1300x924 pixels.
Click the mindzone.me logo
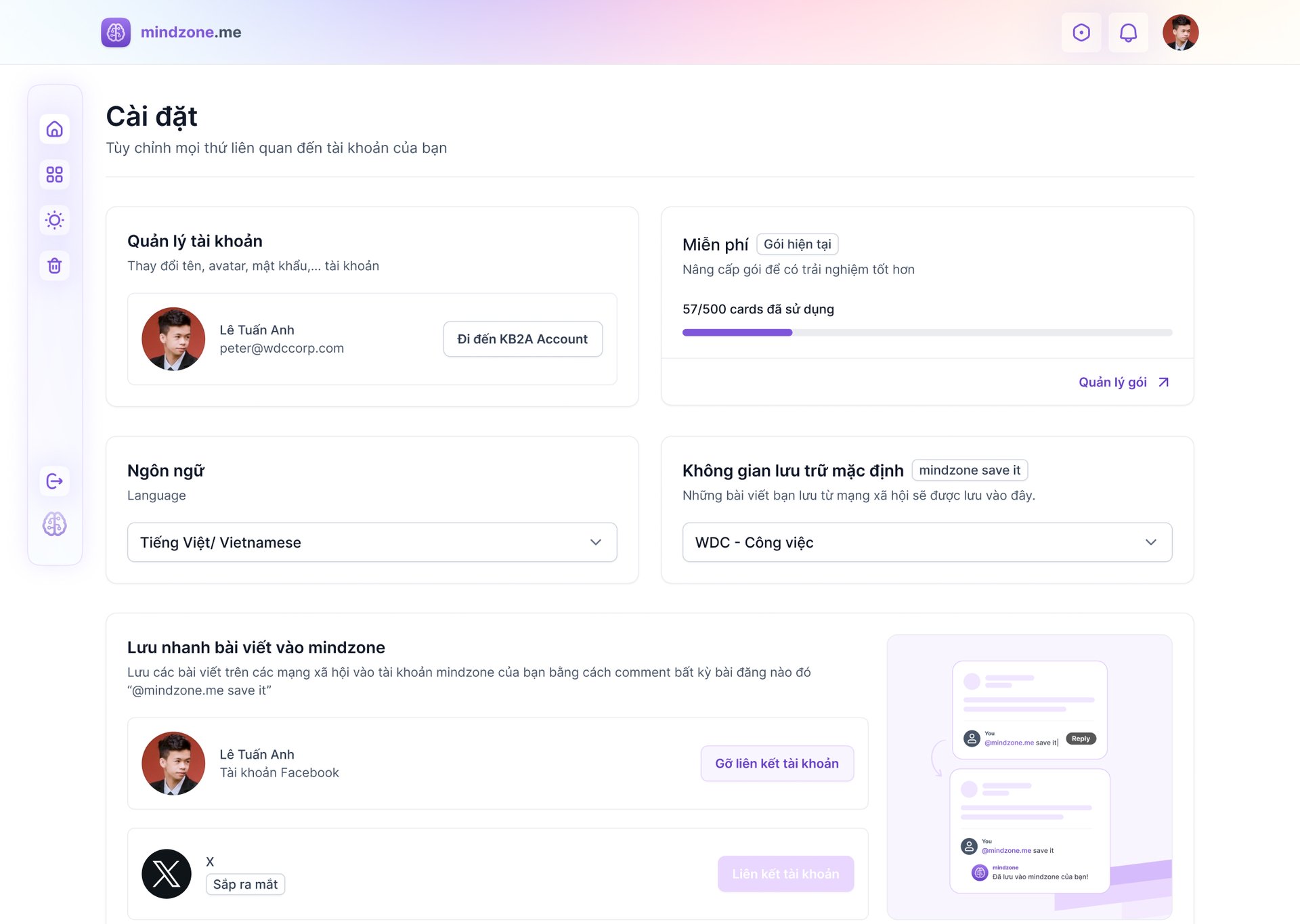pyautogui.click(x=171, y=32)
